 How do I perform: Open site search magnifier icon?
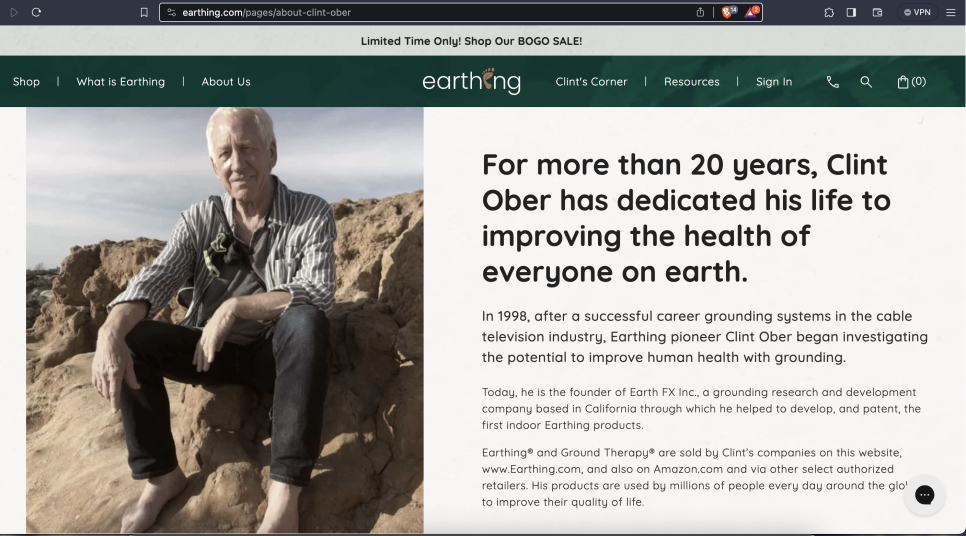(x=866, y=82)
